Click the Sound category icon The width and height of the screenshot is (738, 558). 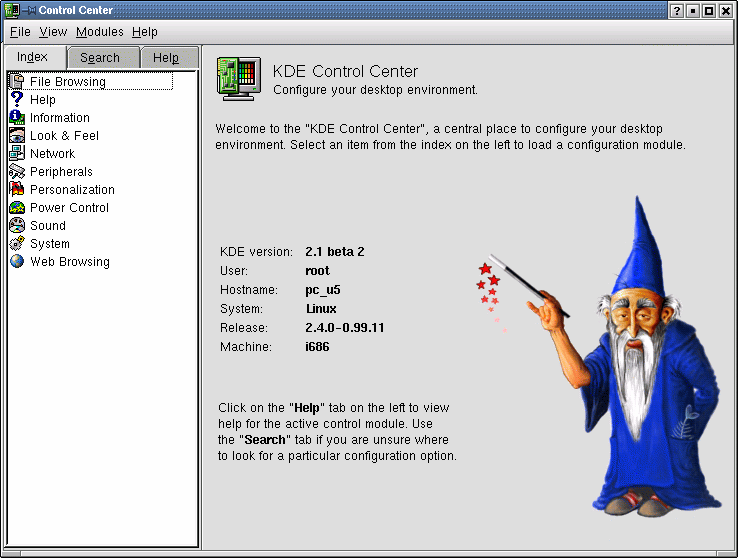click(17, 225)
